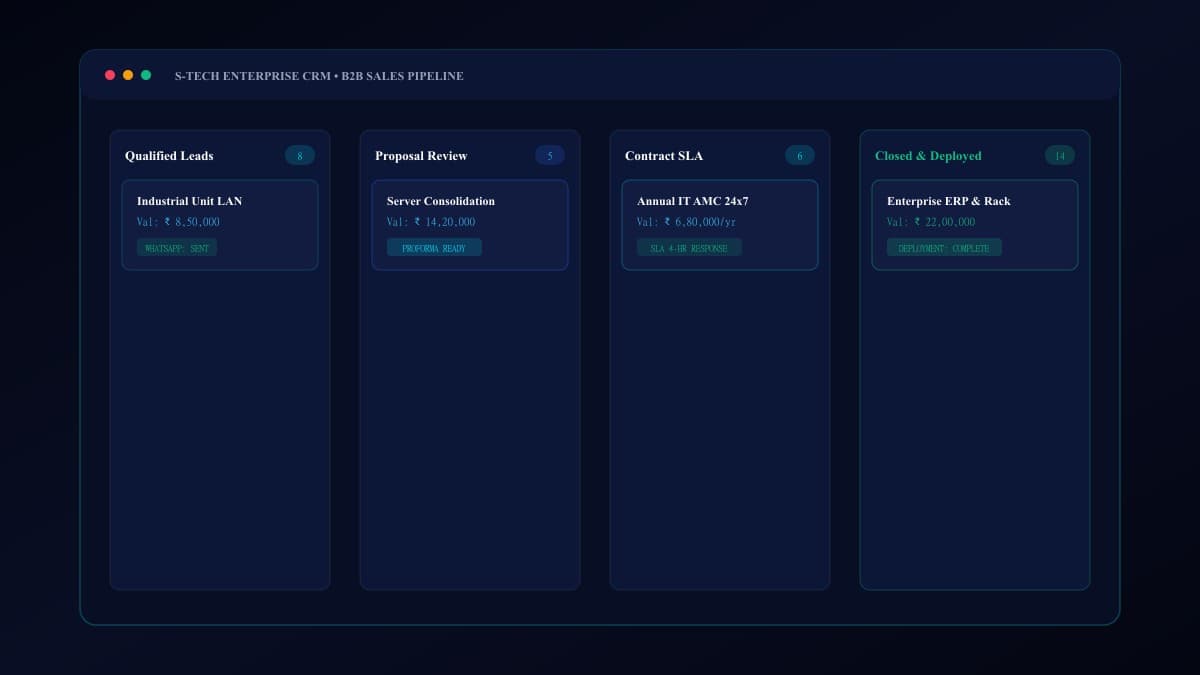Open the Server Consolidation deal card
The image size is (1200, 675).
470,225
